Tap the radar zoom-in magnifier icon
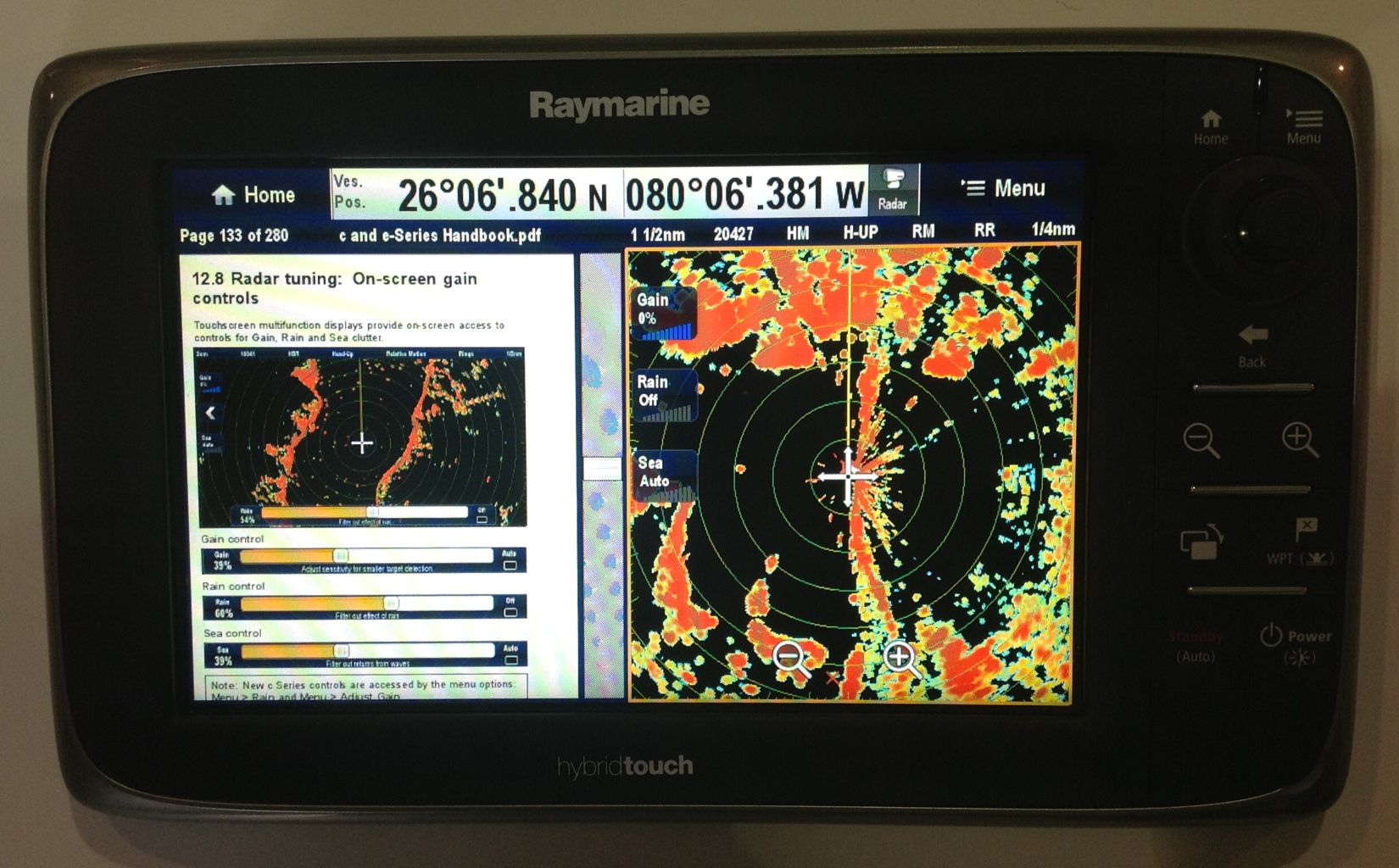The image size is (1399, 868). [x=901, y=659]
